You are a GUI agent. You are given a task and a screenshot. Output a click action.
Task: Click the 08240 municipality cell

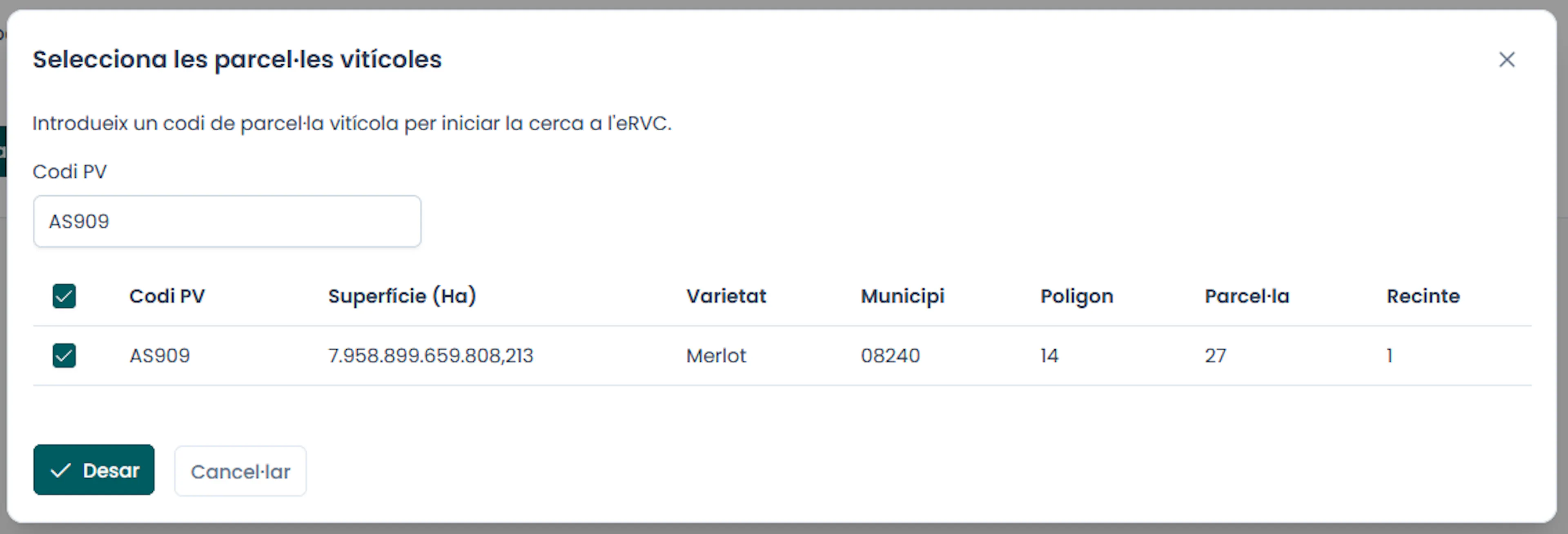891,355
